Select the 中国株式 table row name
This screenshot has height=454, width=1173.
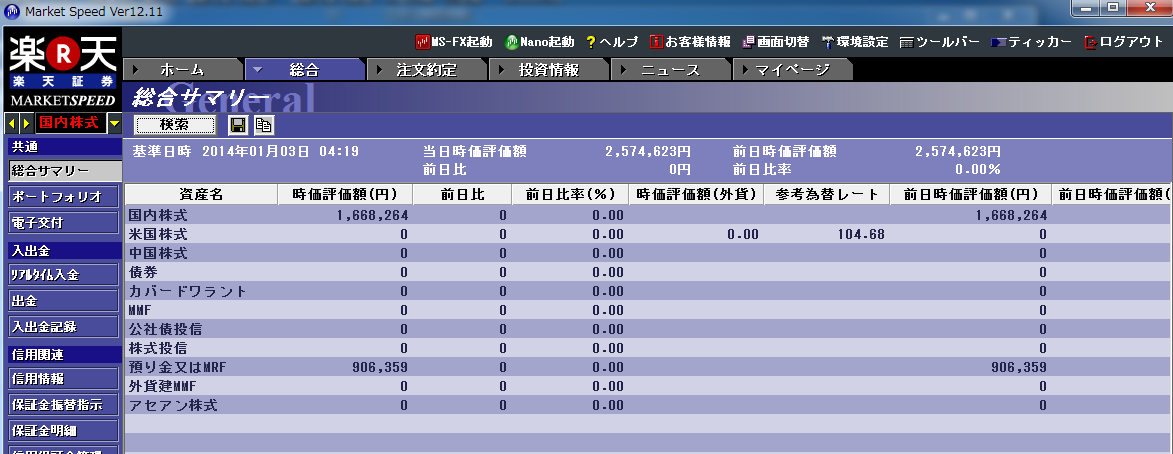tap(158, 254)
